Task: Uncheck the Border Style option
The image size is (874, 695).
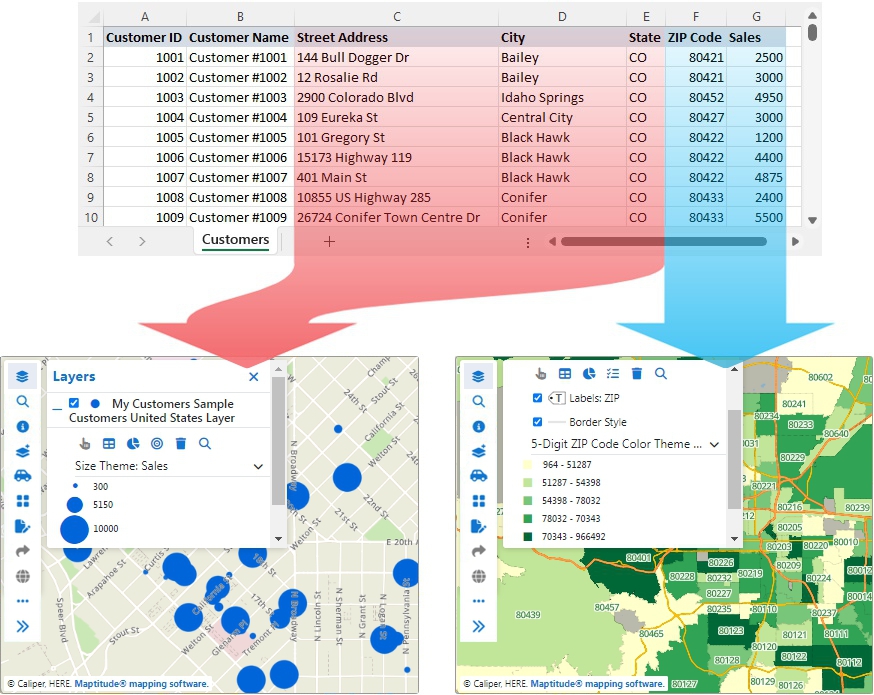Action: coord(536,422)
